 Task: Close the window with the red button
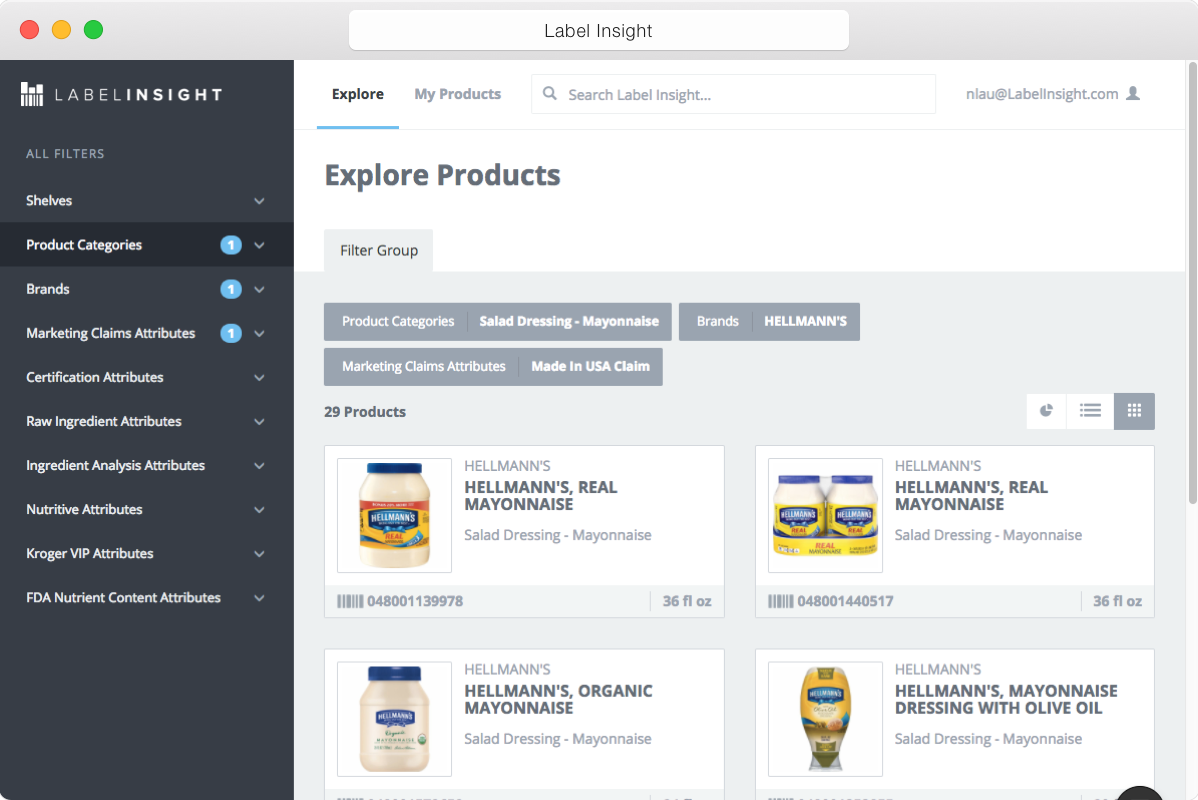coord(30,30)
